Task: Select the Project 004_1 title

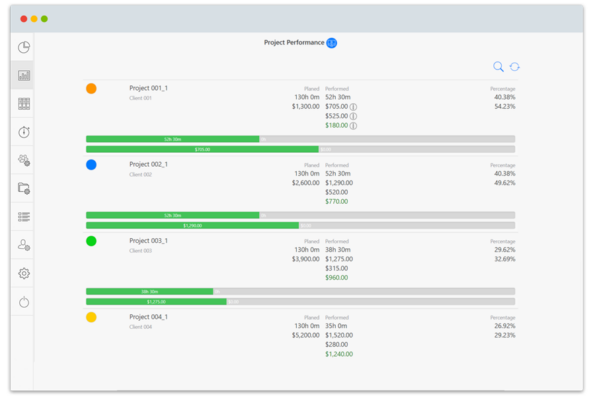Action: (148, 317)
